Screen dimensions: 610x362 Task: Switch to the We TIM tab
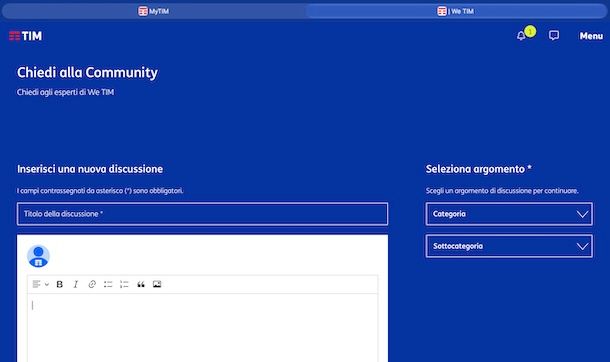tap(456, 11)
